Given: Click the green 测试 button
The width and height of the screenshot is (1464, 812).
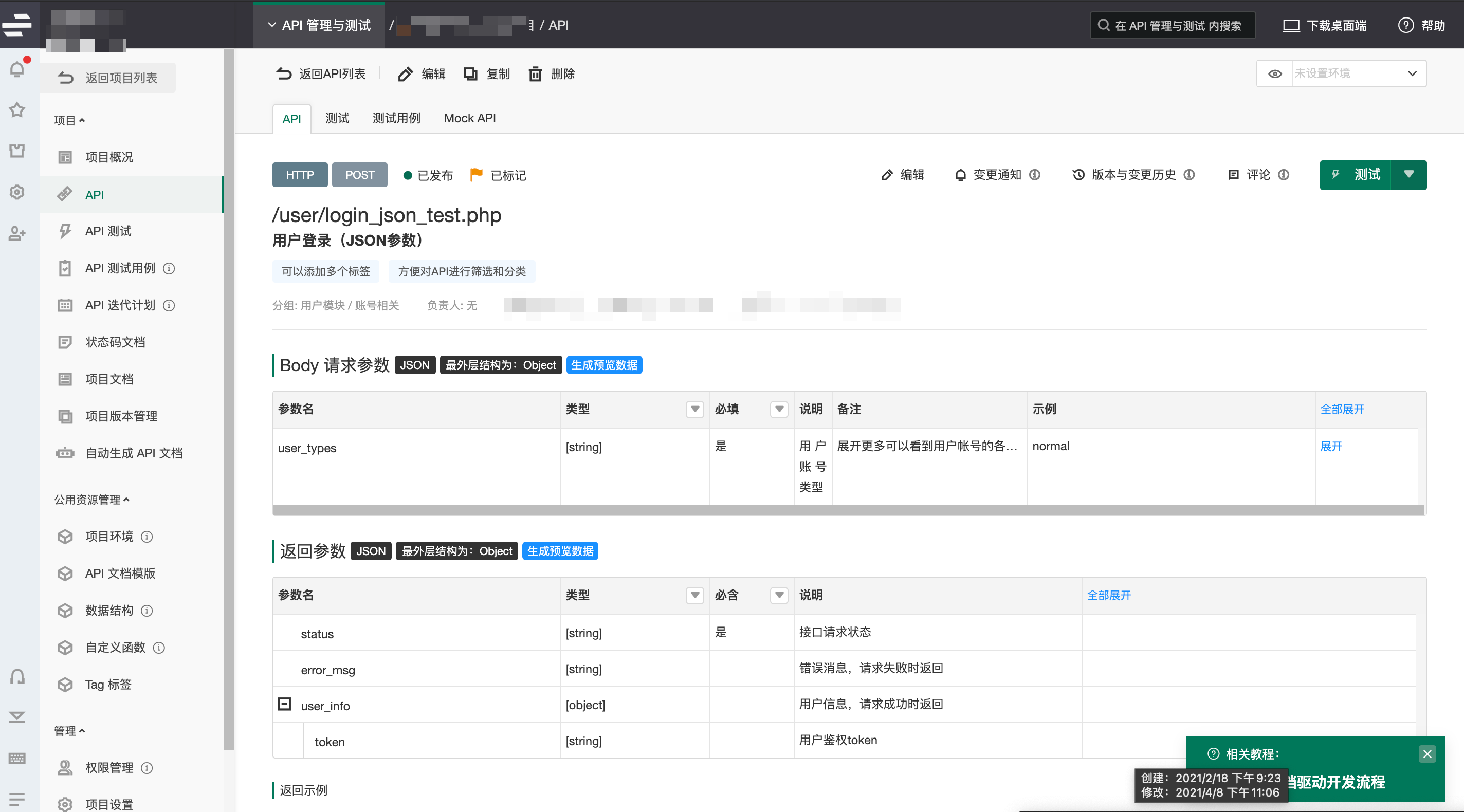Looking at the screenshot, I should pyautogui.click(x=1355, y=174).
